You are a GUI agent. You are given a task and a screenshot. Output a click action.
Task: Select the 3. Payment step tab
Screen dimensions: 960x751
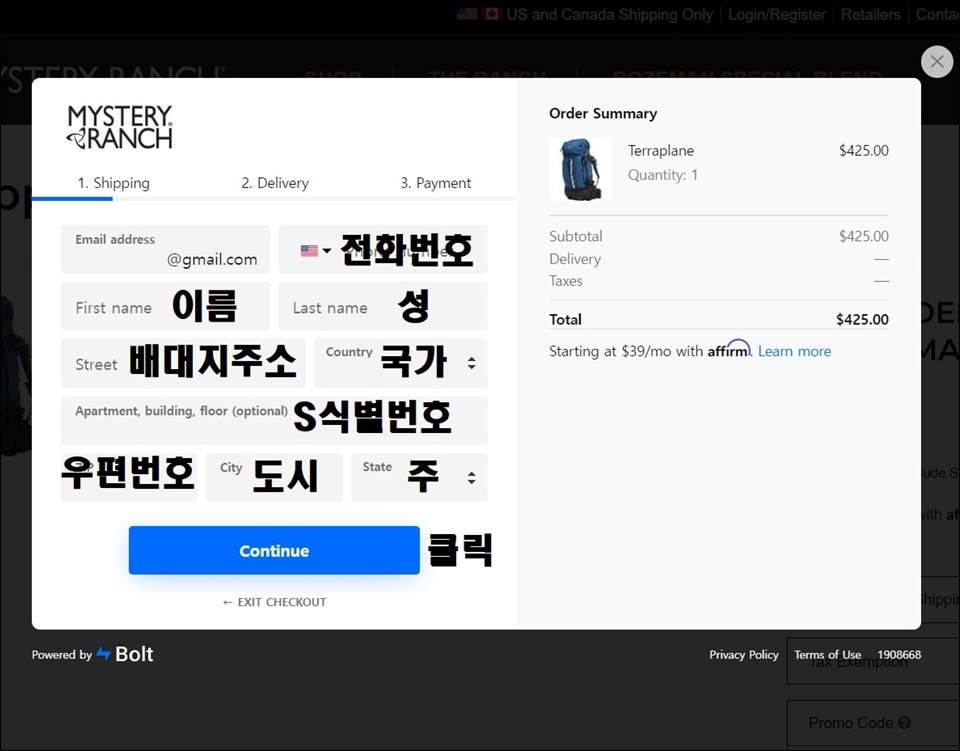tap(436, 183)
